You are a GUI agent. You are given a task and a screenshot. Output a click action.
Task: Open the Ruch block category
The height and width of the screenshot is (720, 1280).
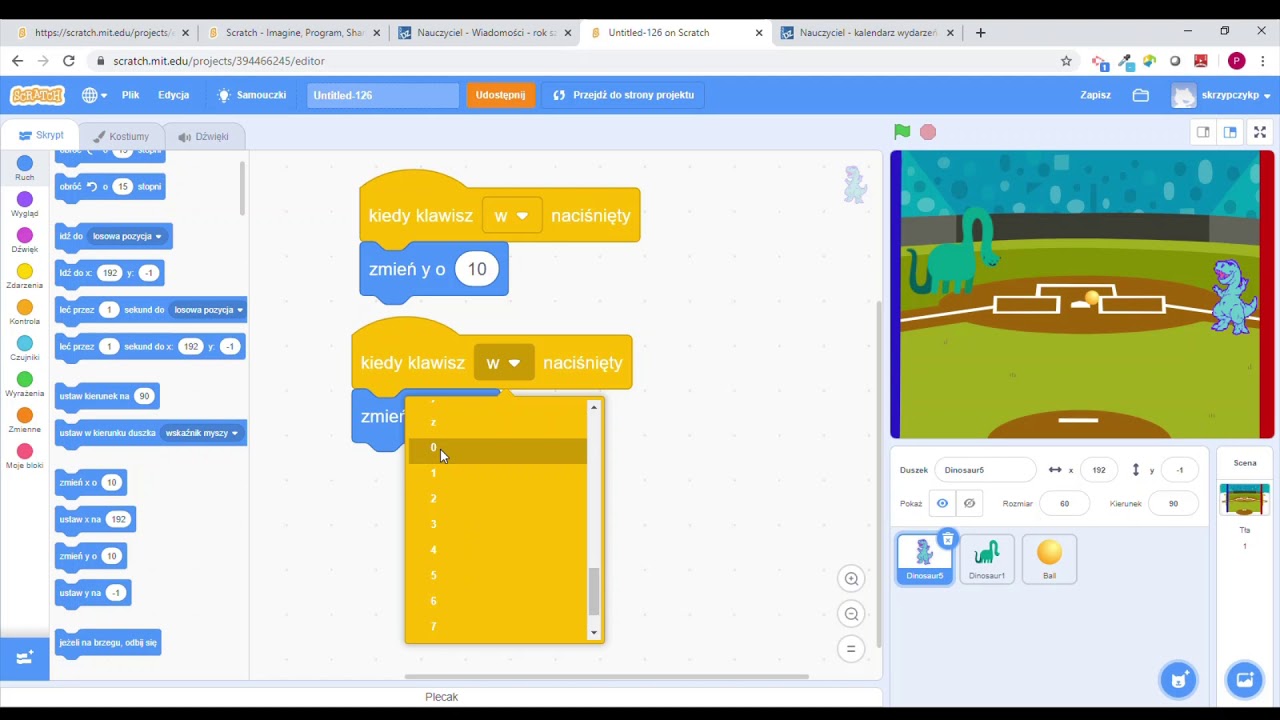coord(25,168)
